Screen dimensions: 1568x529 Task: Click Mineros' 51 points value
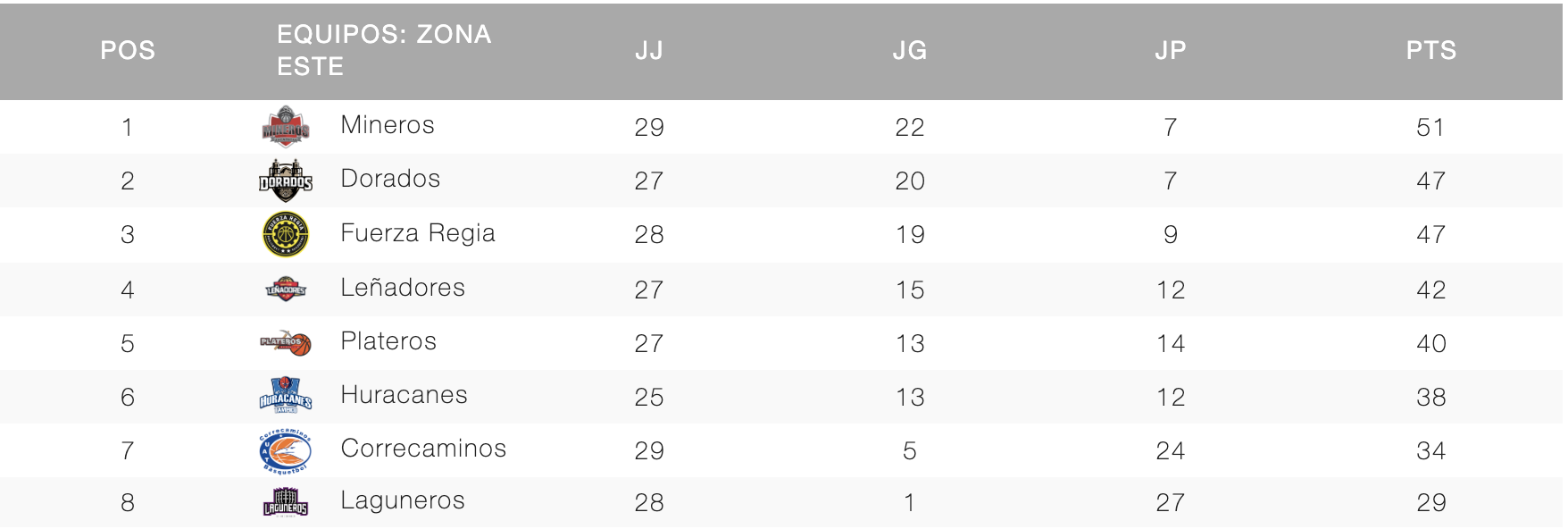pyautogui.click(x=1430, y=127)
